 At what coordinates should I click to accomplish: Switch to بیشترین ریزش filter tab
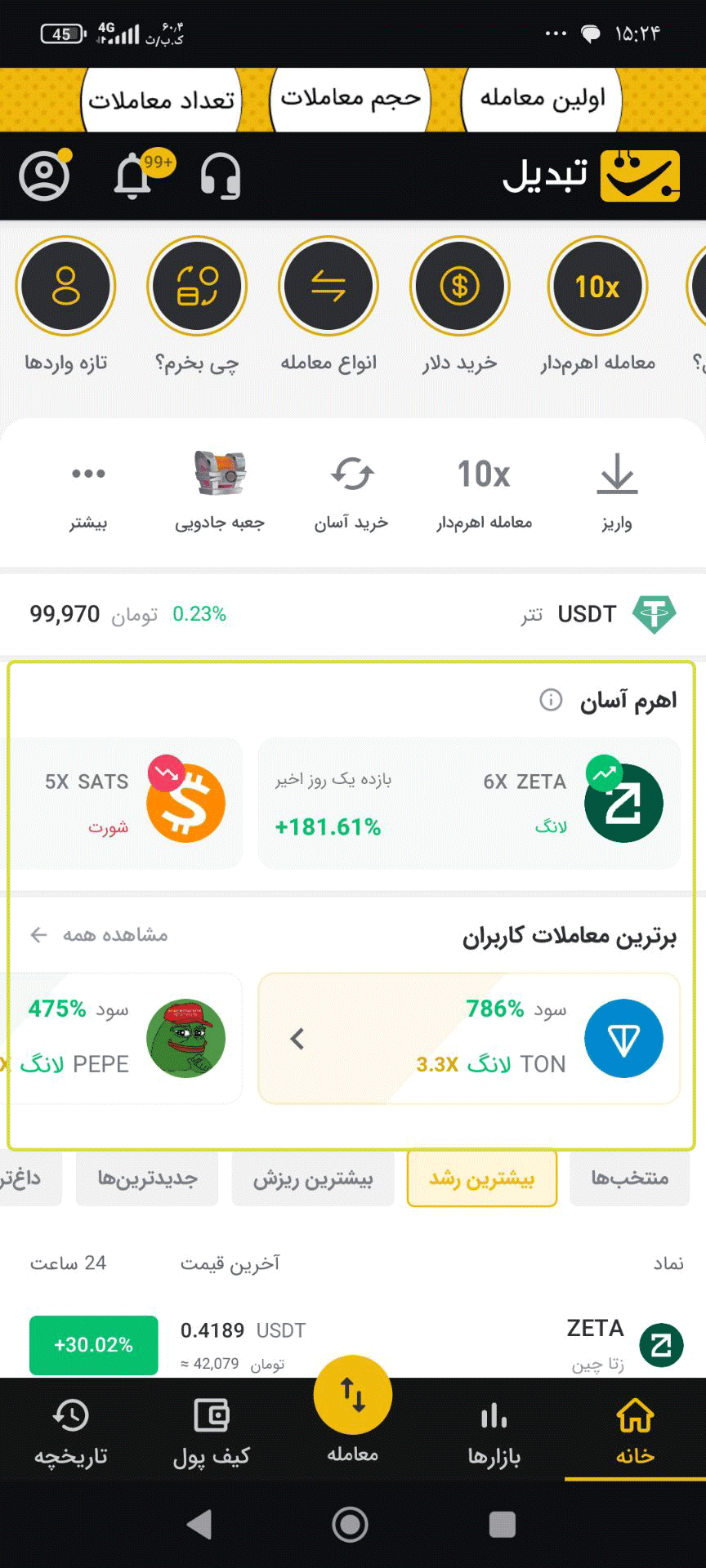point(313,1178)
